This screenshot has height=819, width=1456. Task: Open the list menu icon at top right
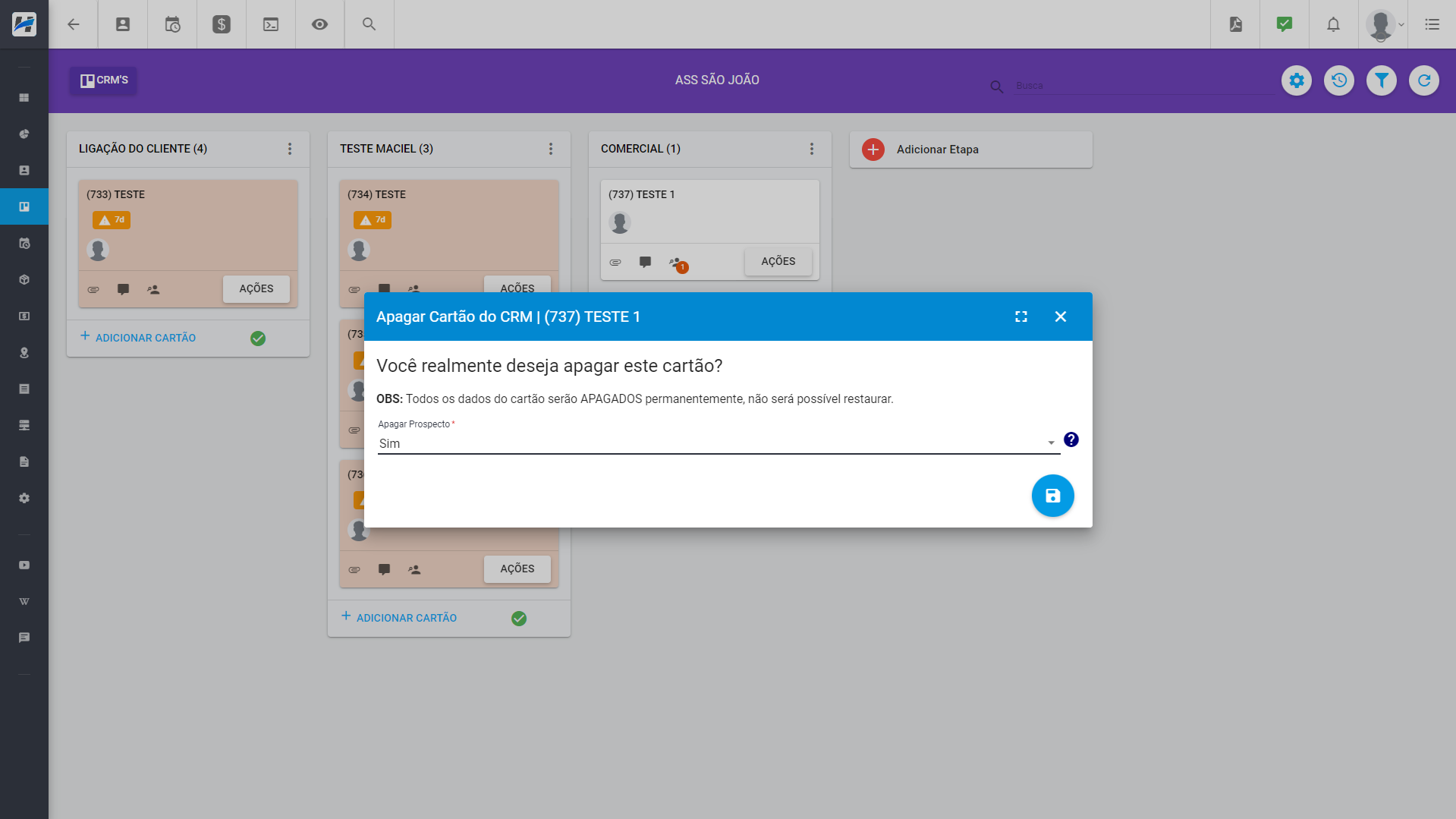pos(1432,24)
